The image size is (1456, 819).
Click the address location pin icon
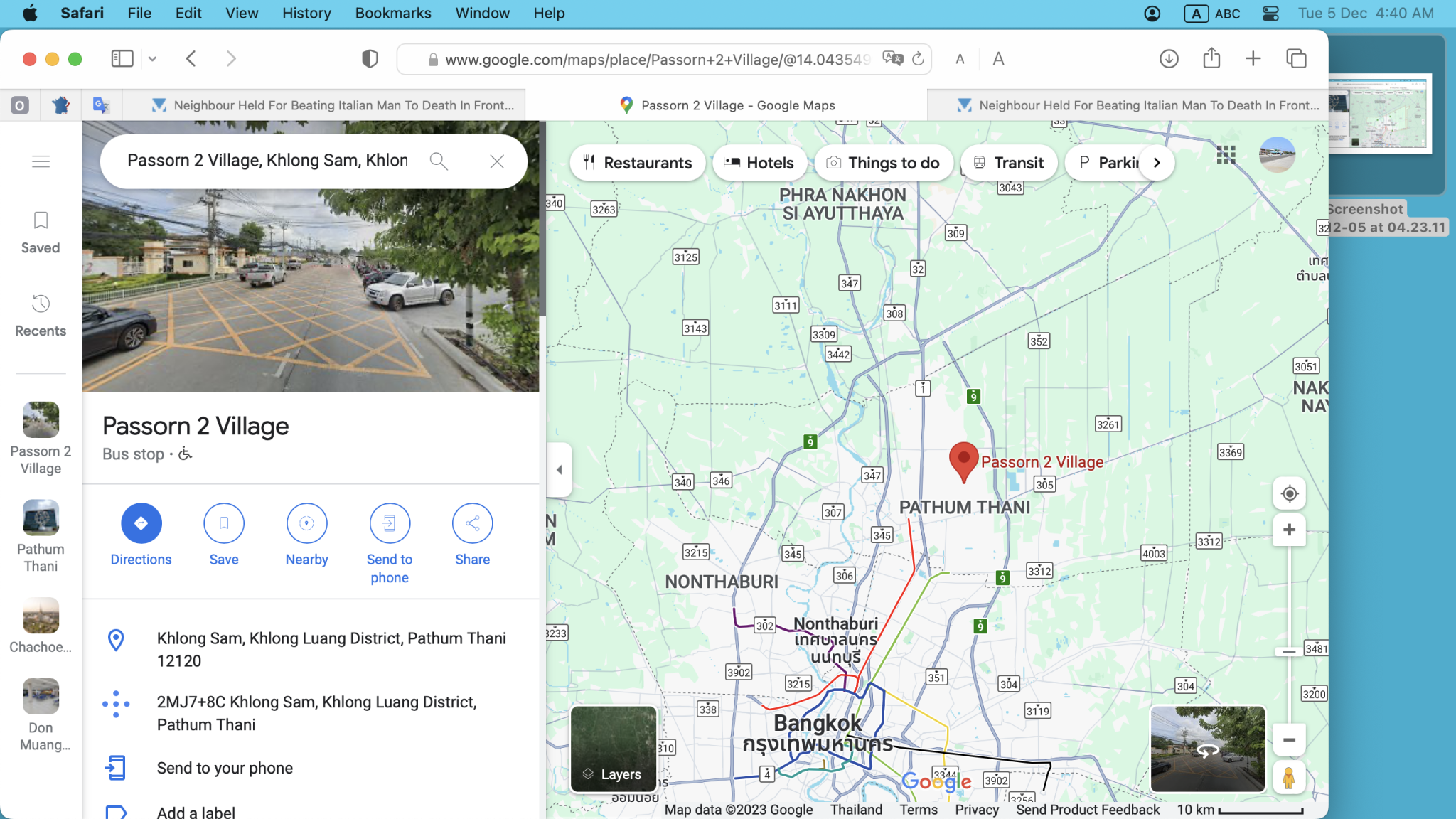pos(116,640)
